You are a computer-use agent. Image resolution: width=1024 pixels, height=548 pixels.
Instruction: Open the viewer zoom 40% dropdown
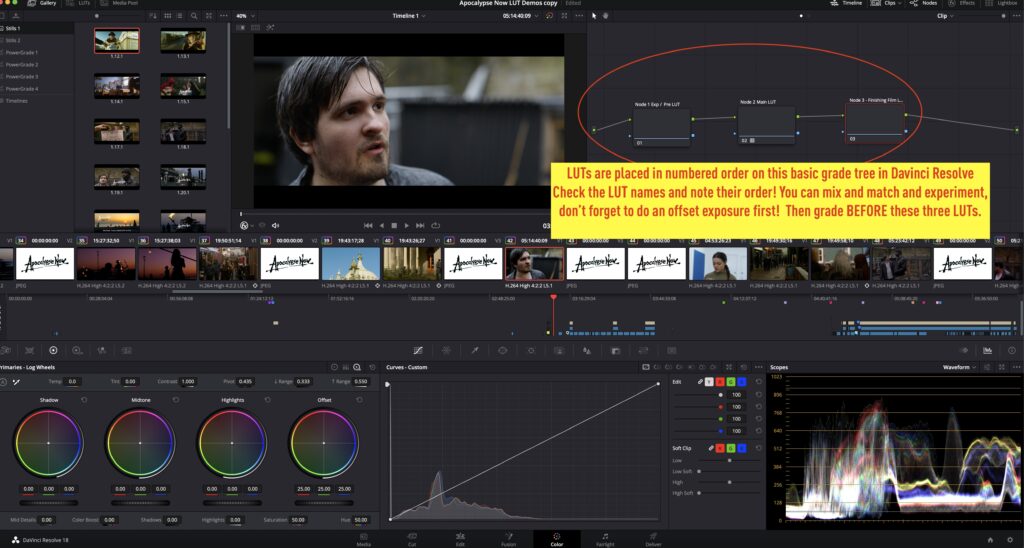(245, 16)
